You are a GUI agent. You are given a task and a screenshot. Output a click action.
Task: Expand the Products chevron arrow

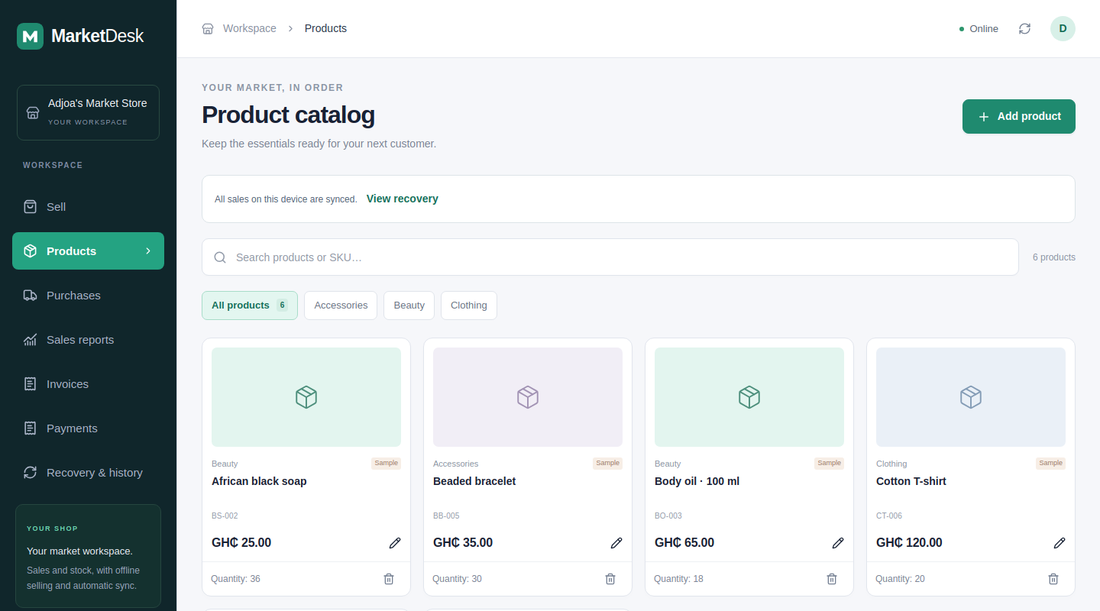(x=148, y=251)
